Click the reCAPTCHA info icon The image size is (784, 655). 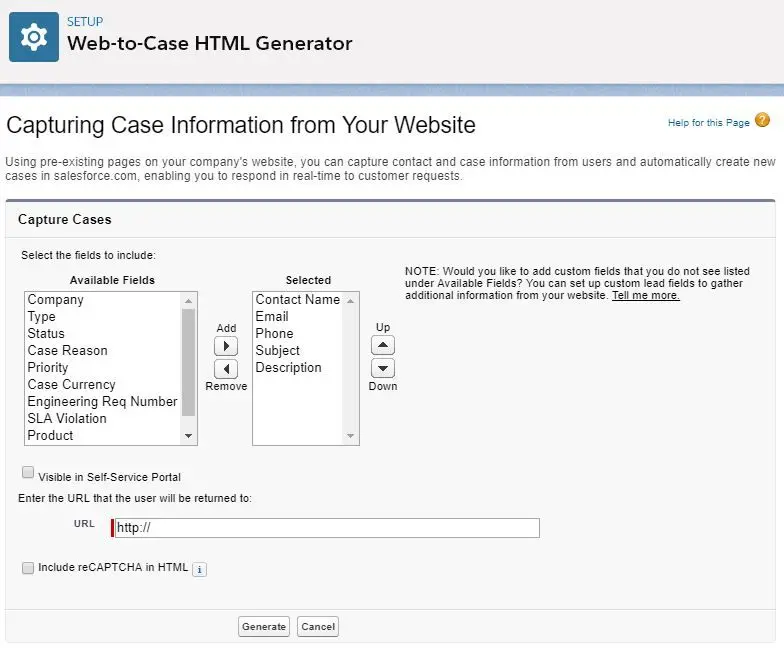click(x=200, y=570)
